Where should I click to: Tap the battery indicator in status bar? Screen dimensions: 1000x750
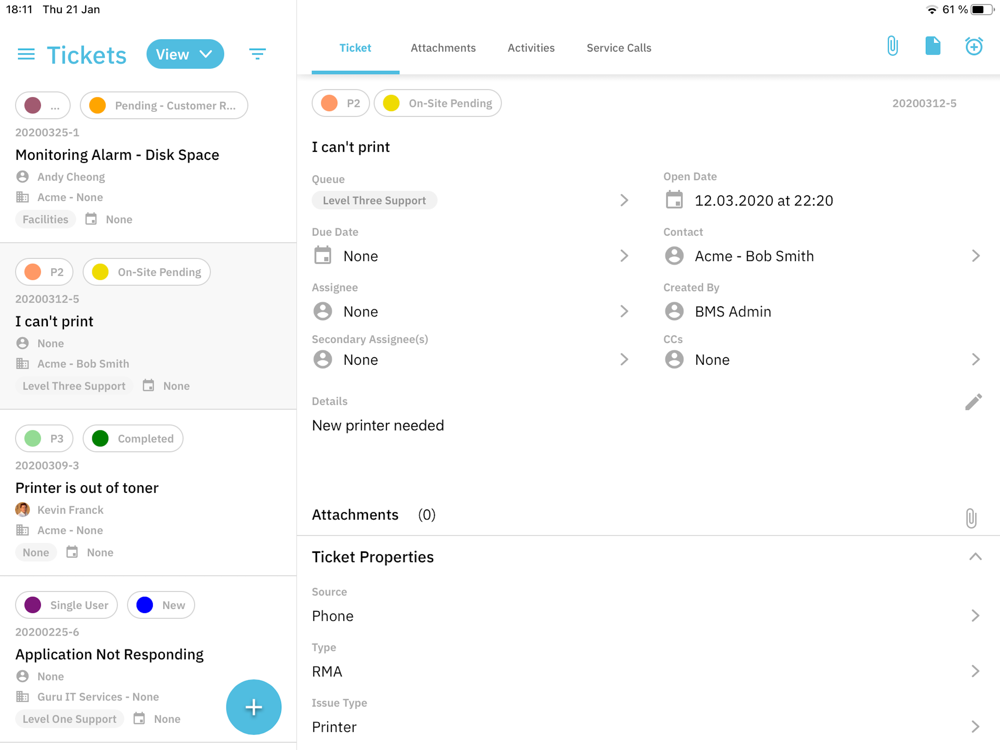[x=982, y=10]
